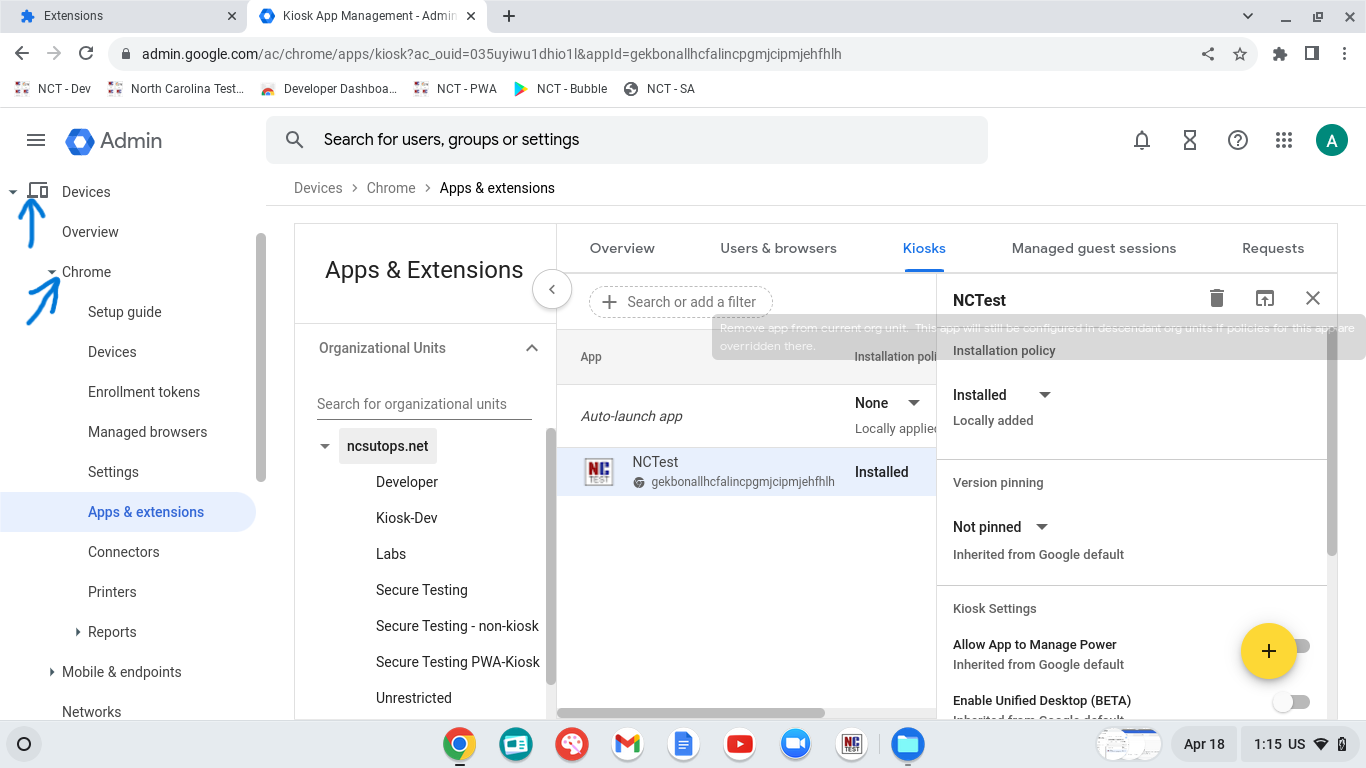Screen dimensions: 1366x768
Task: Open YouTube from the shelf
Action: pyautogui.click(x=739, y=744)
